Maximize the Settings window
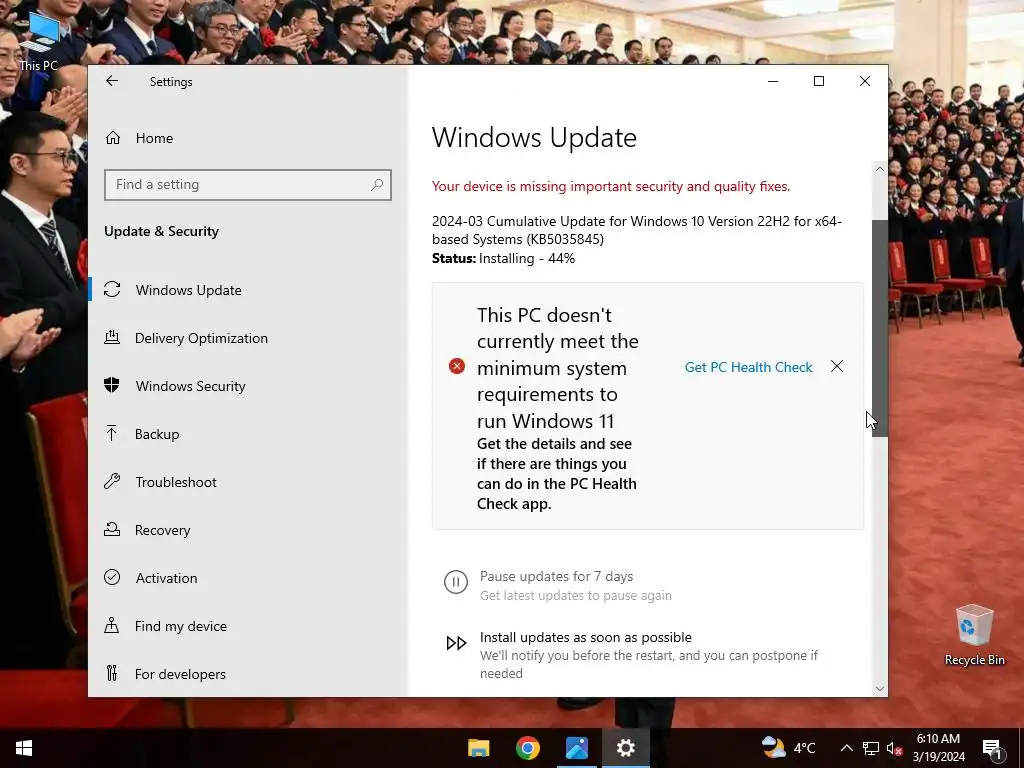The width and height of the screenshot is (1024, 768). click(x=819, y=81)
